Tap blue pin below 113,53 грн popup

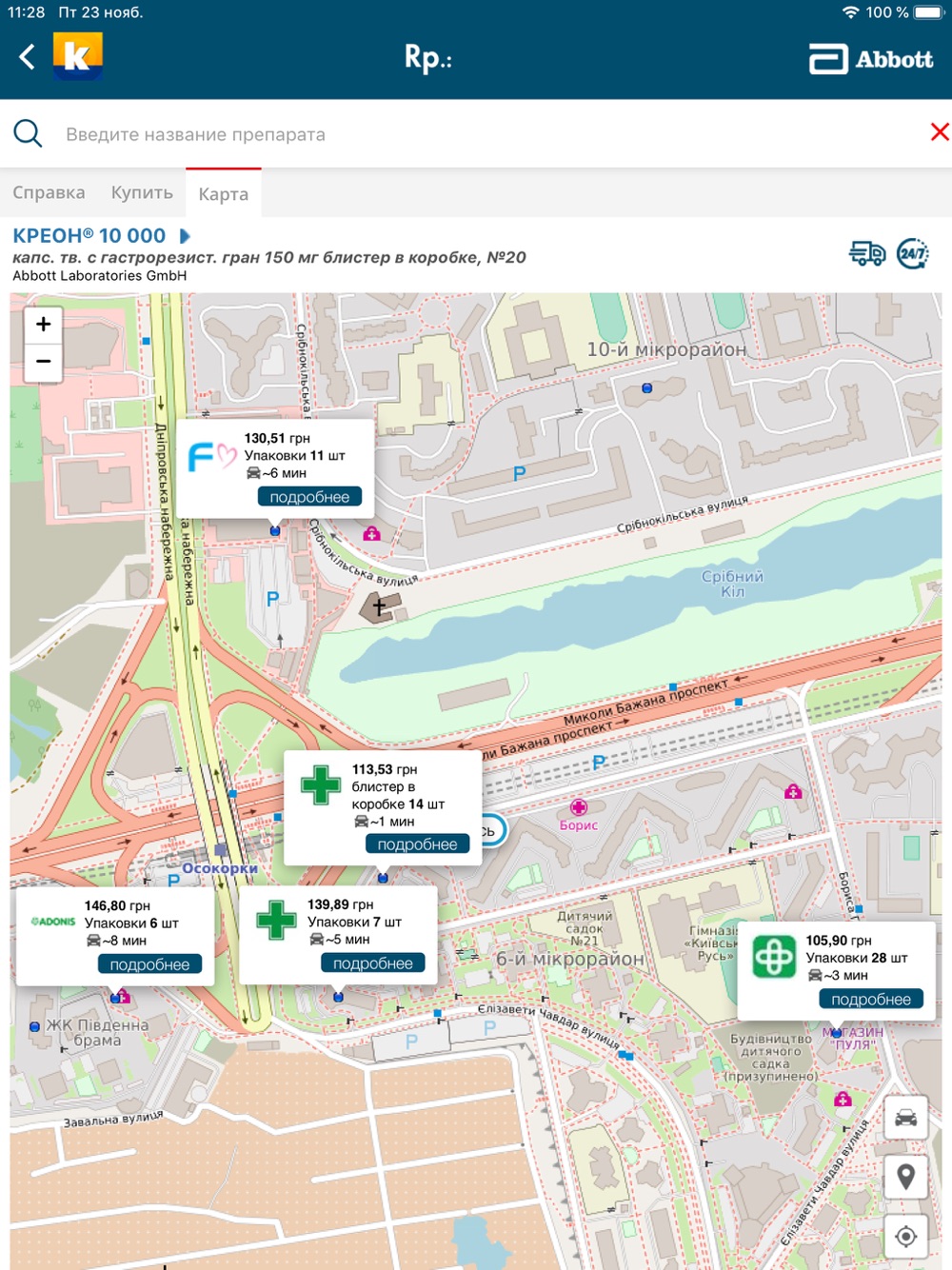pos(383,878)
